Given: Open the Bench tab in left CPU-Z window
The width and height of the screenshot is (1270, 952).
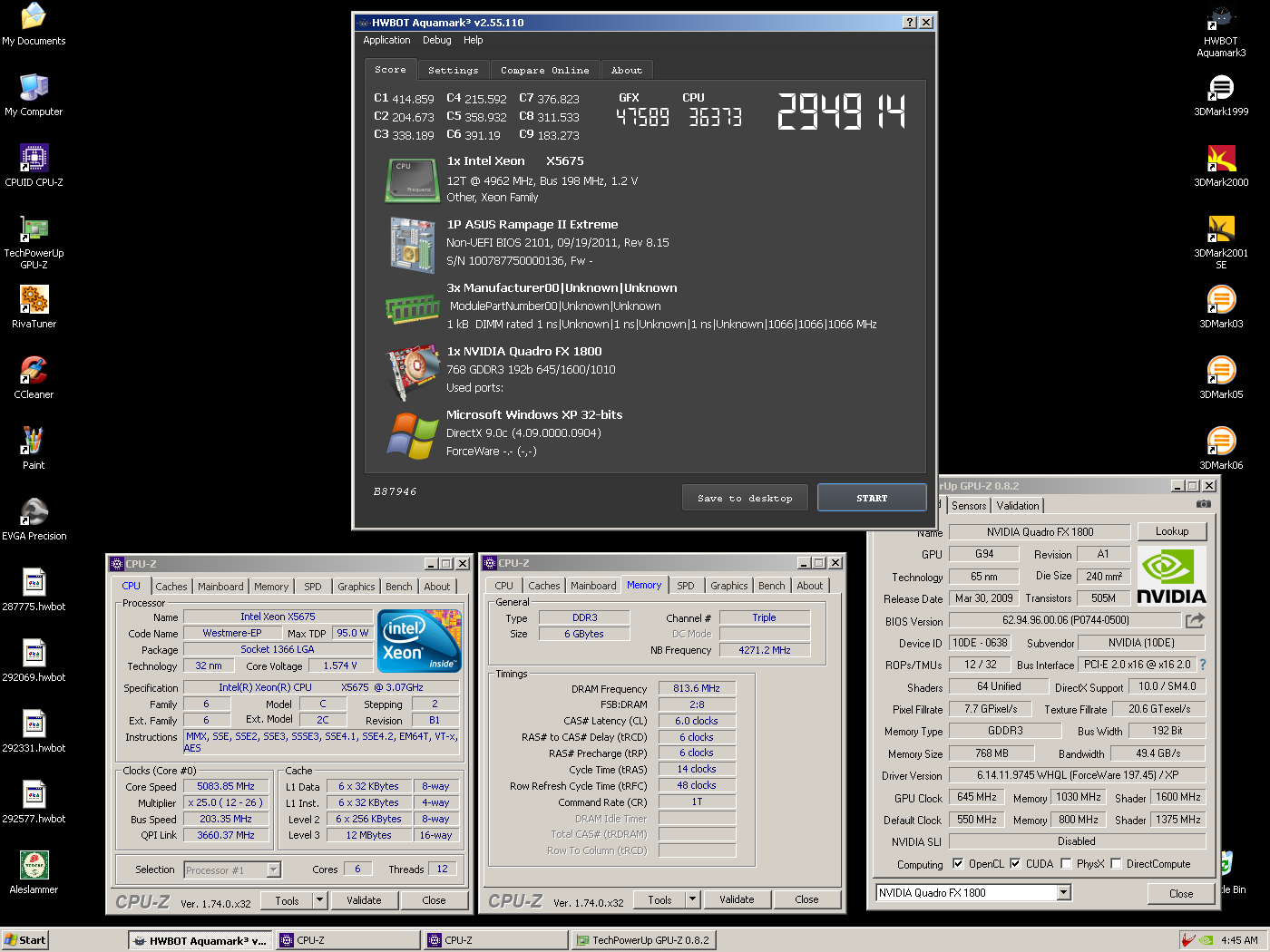Looking at the screenshot, I should point(398,587).
